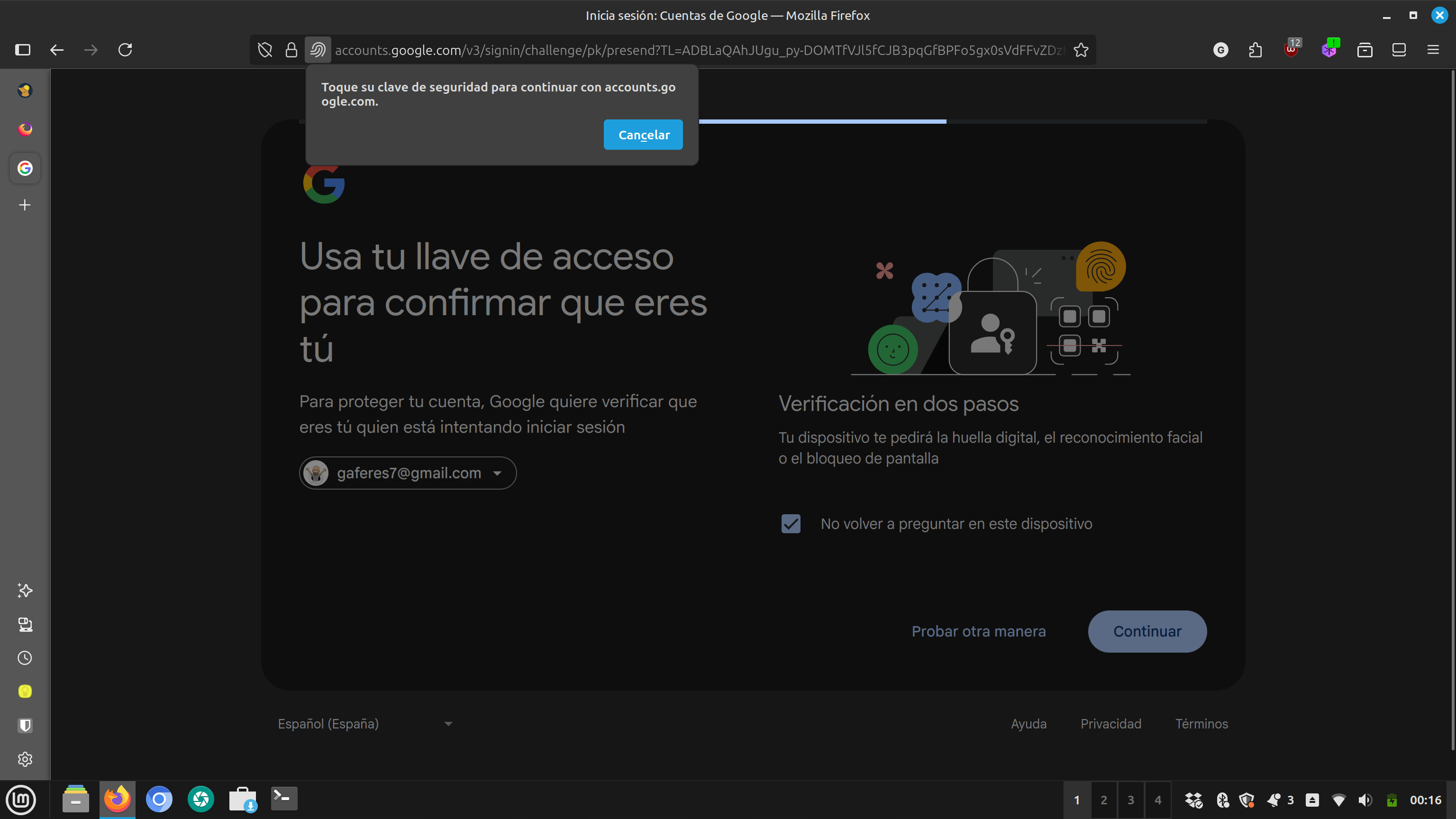Open the passkey fingerprint permission icon
Viewport: 1456px width, 819px height.
pyautogui.click(x=318, y=50)
